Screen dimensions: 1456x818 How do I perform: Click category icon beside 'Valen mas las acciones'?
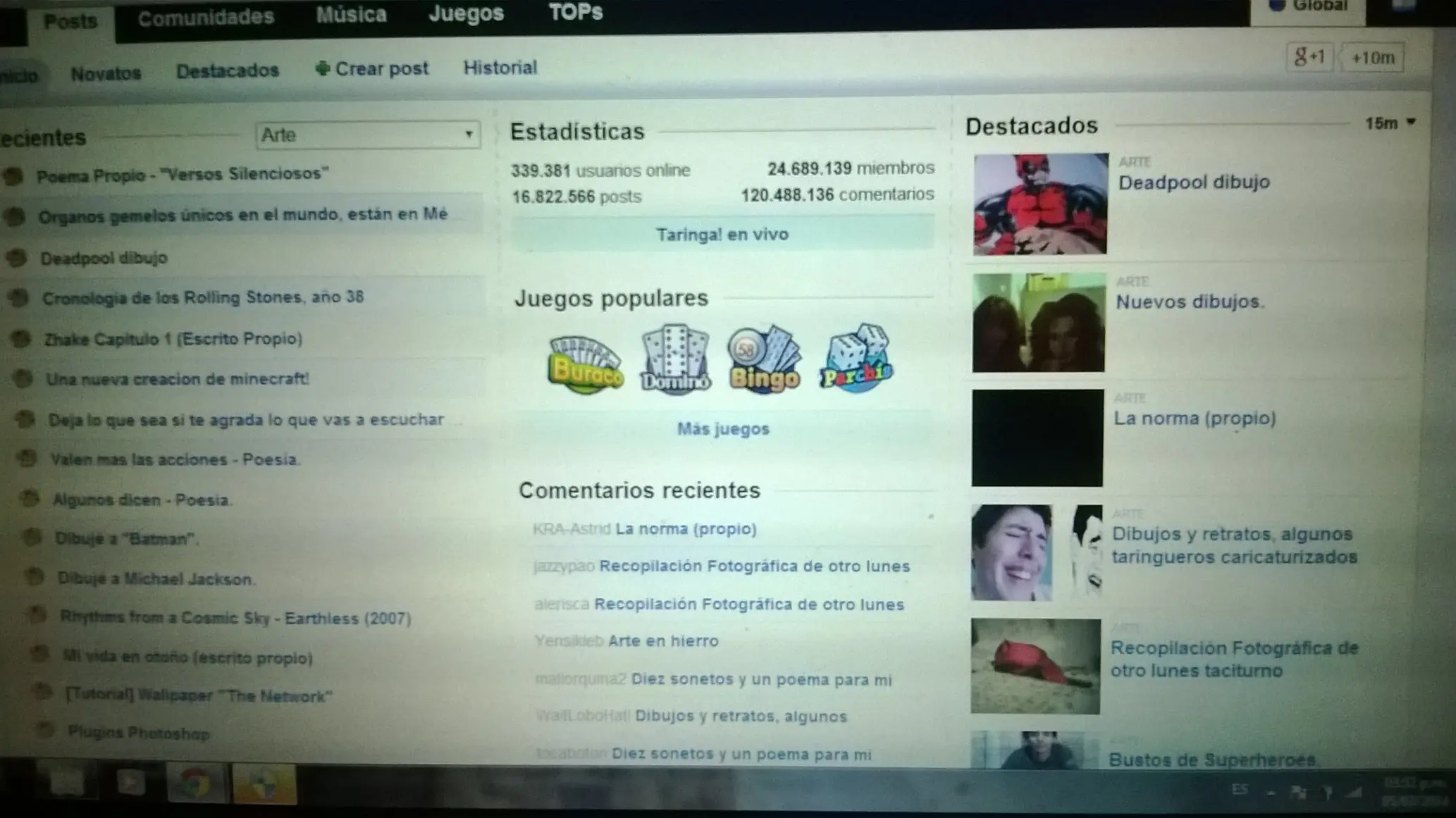(x=27, y=459)
